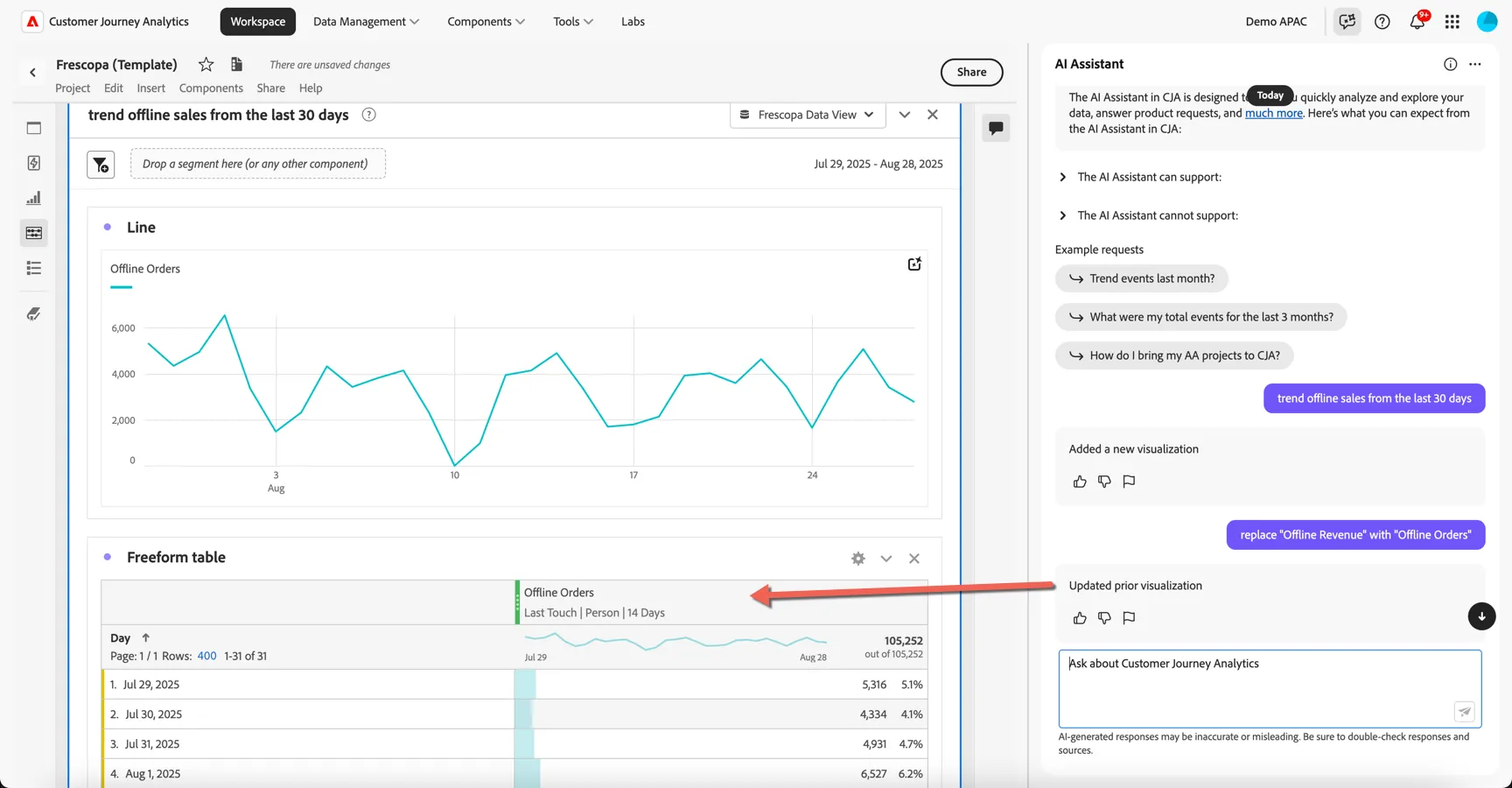
Task: Open the Frescopa Data View dropdown
Action: (x=807, y=115)
